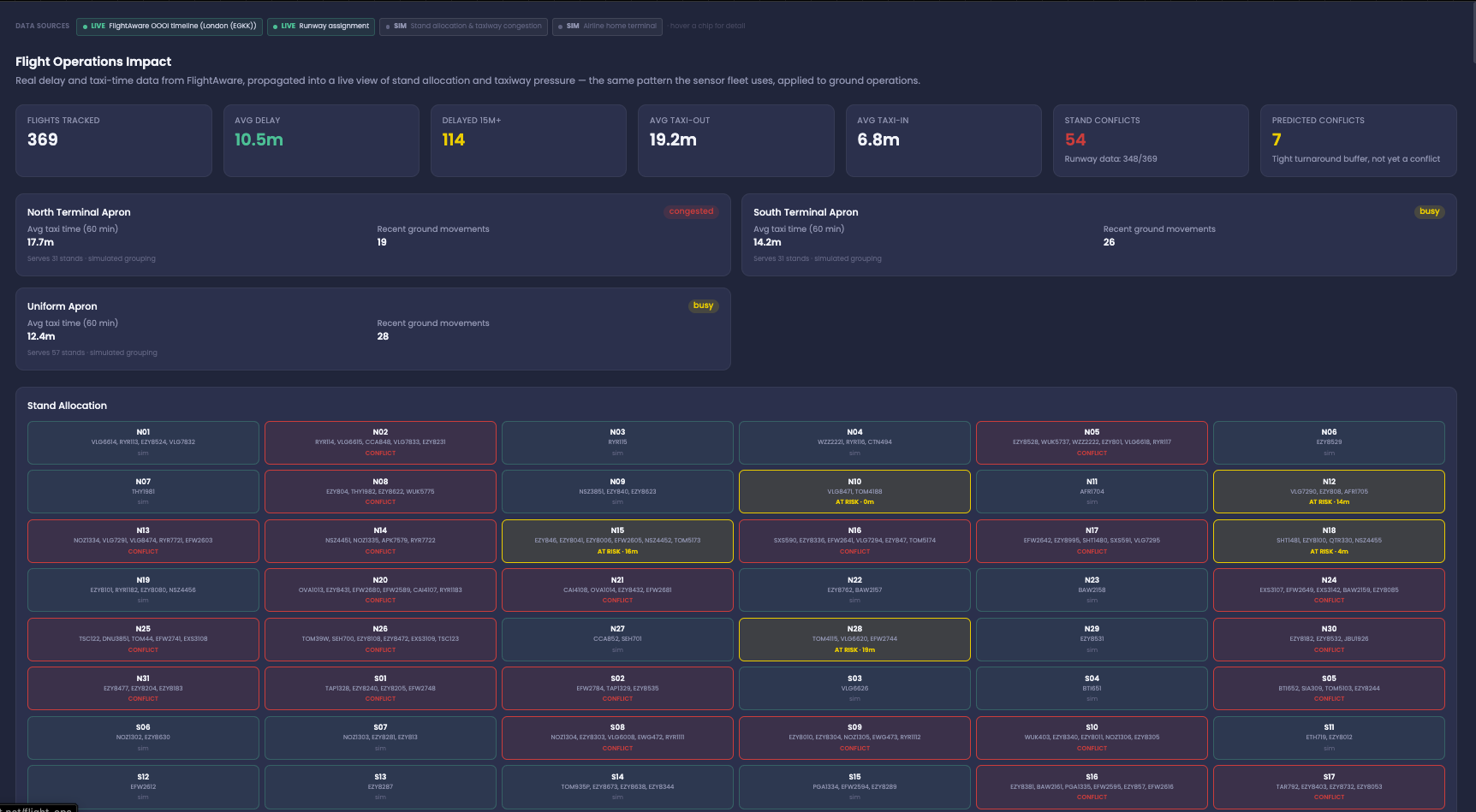This screenshot has width=1476, height=812.
Task: Click the busy badge on South Terminal Apron
Action: point(1430,211)
